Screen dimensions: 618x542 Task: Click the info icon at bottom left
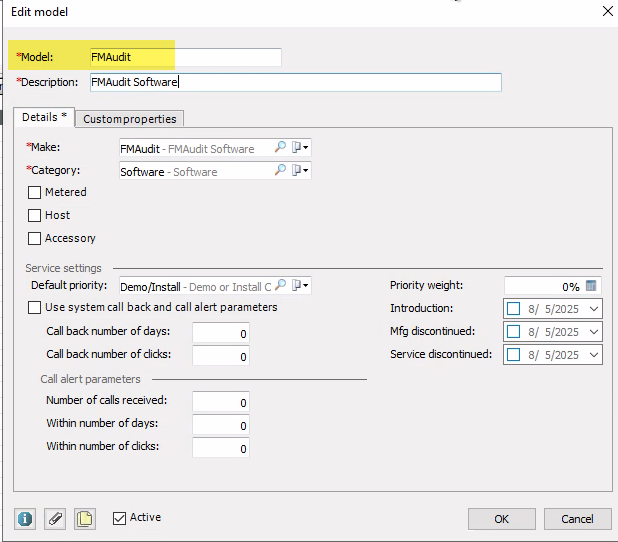pos(25,519)
